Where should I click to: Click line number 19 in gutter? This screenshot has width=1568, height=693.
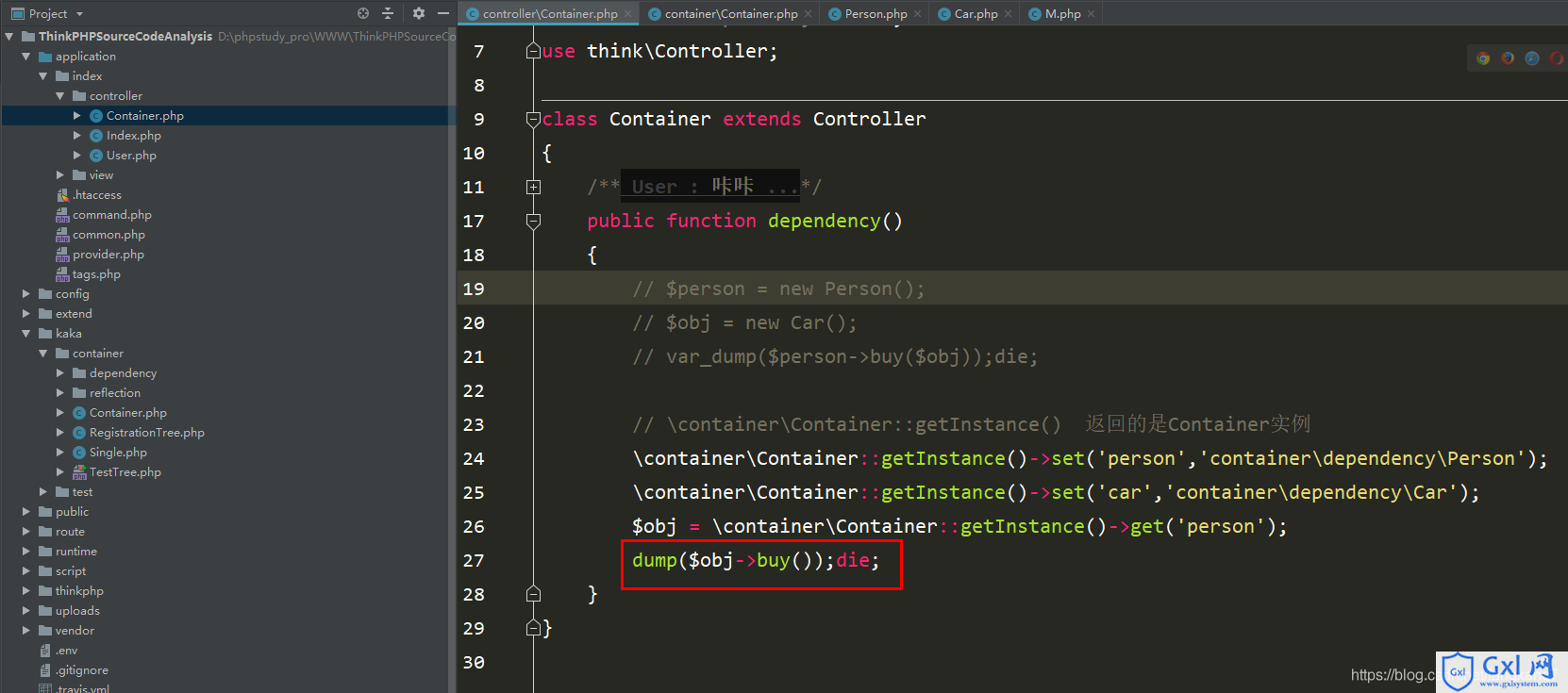[x=474, y=289]
